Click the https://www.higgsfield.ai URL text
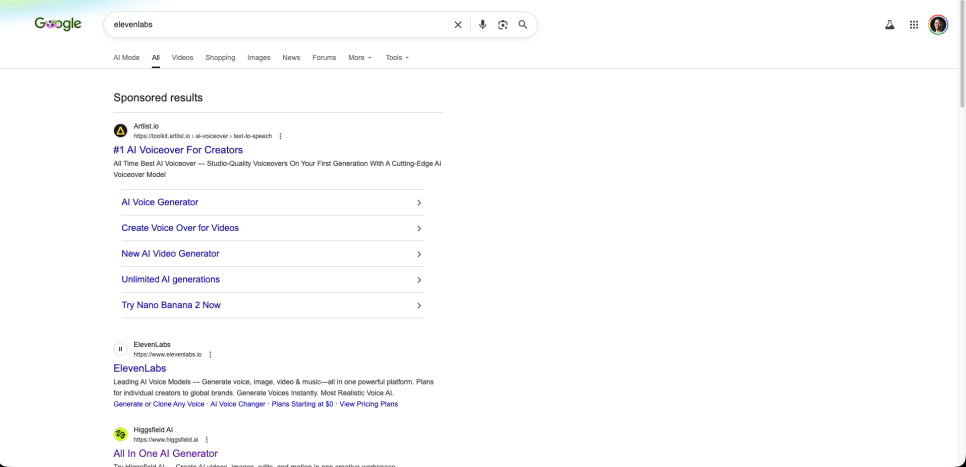This screenshot has width=966, height=467. [166, 440]
